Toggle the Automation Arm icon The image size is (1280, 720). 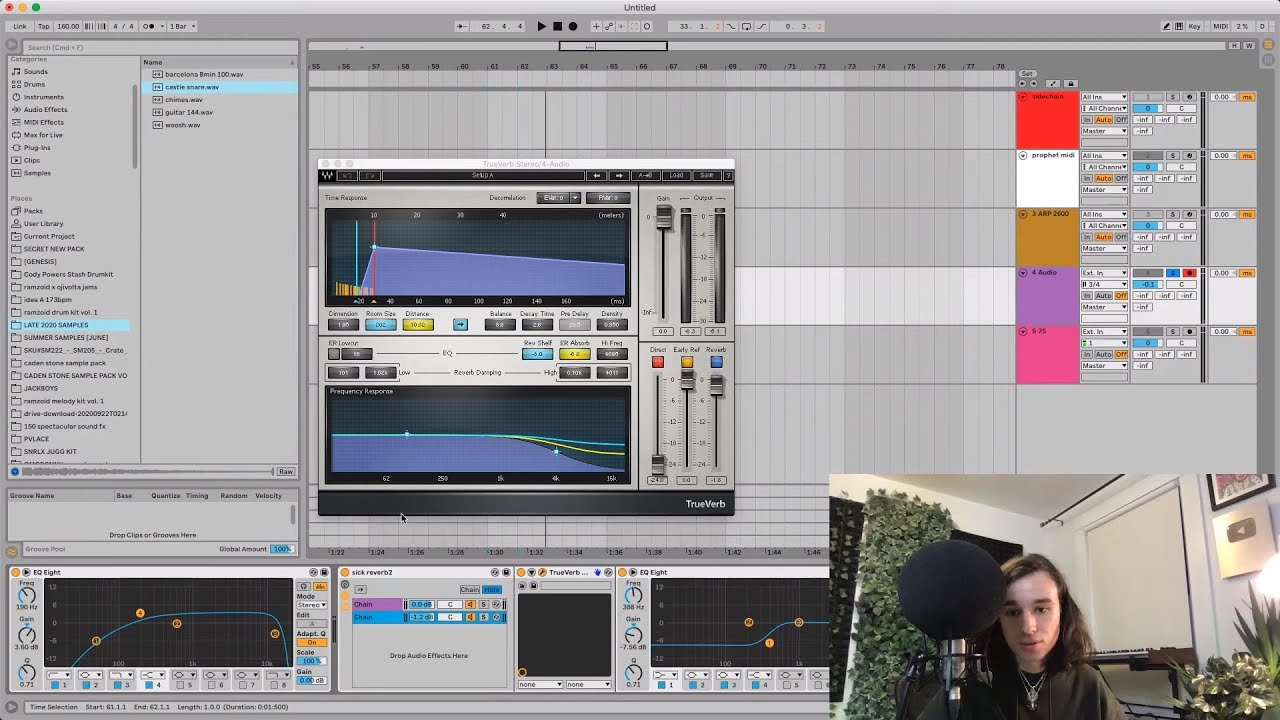pos(610,26)
